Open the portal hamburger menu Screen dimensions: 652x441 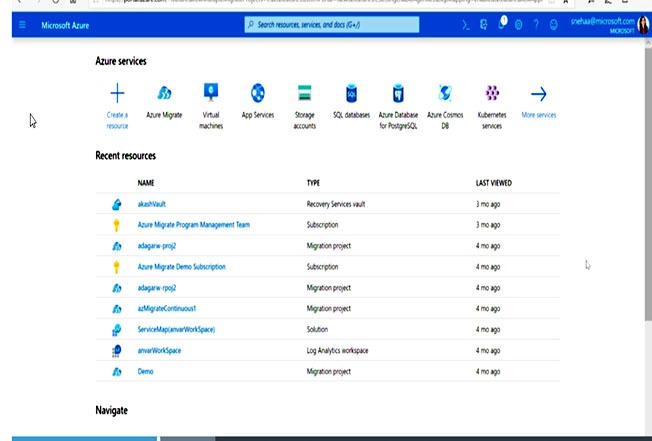point(22,25)
